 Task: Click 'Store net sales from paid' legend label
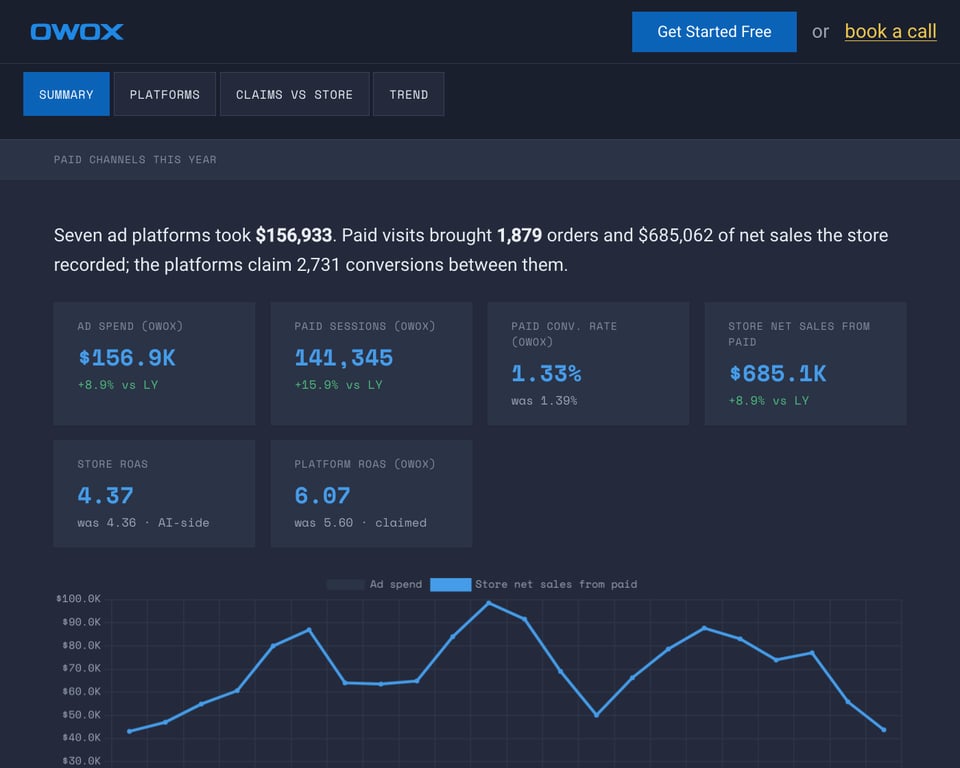coord(556,585)
